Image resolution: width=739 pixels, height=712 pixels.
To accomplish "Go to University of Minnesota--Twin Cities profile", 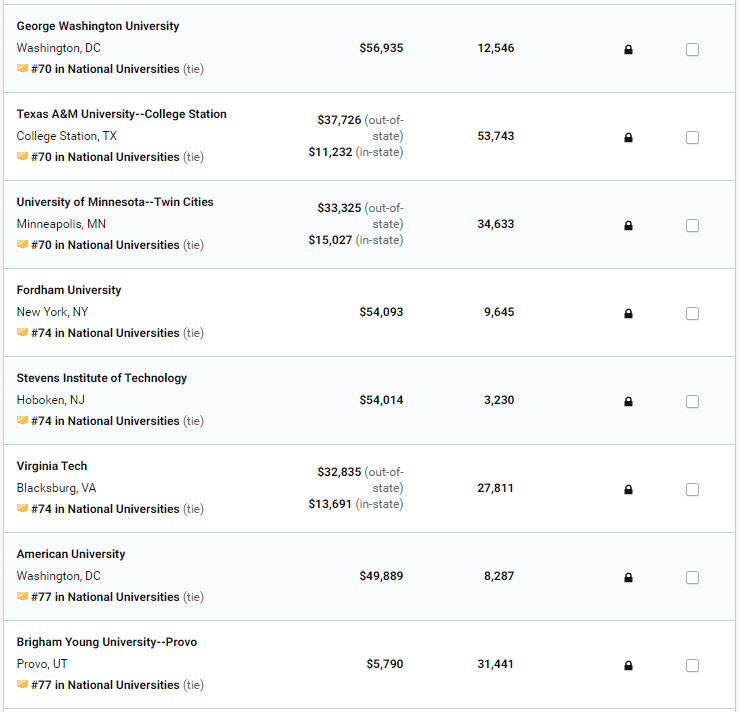I will coord(115,202).
